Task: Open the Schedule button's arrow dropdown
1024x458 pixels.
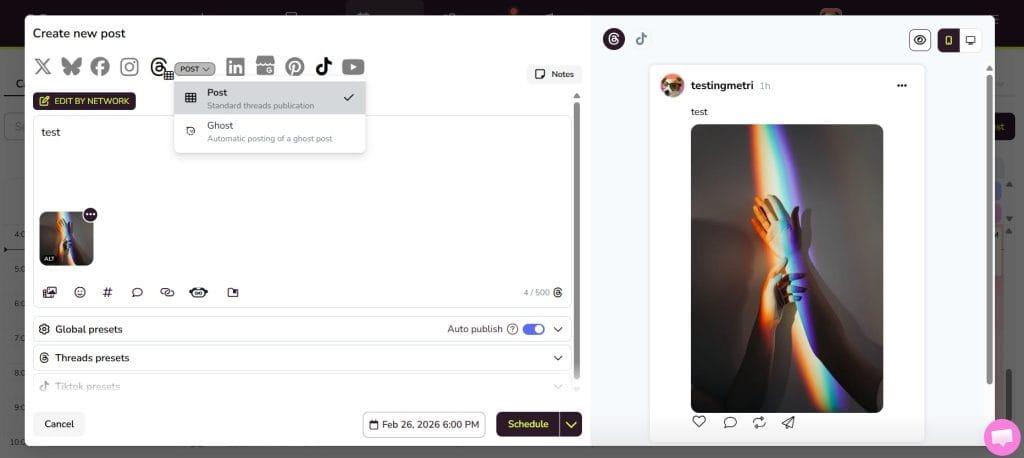Action: [x=571, y=425]
